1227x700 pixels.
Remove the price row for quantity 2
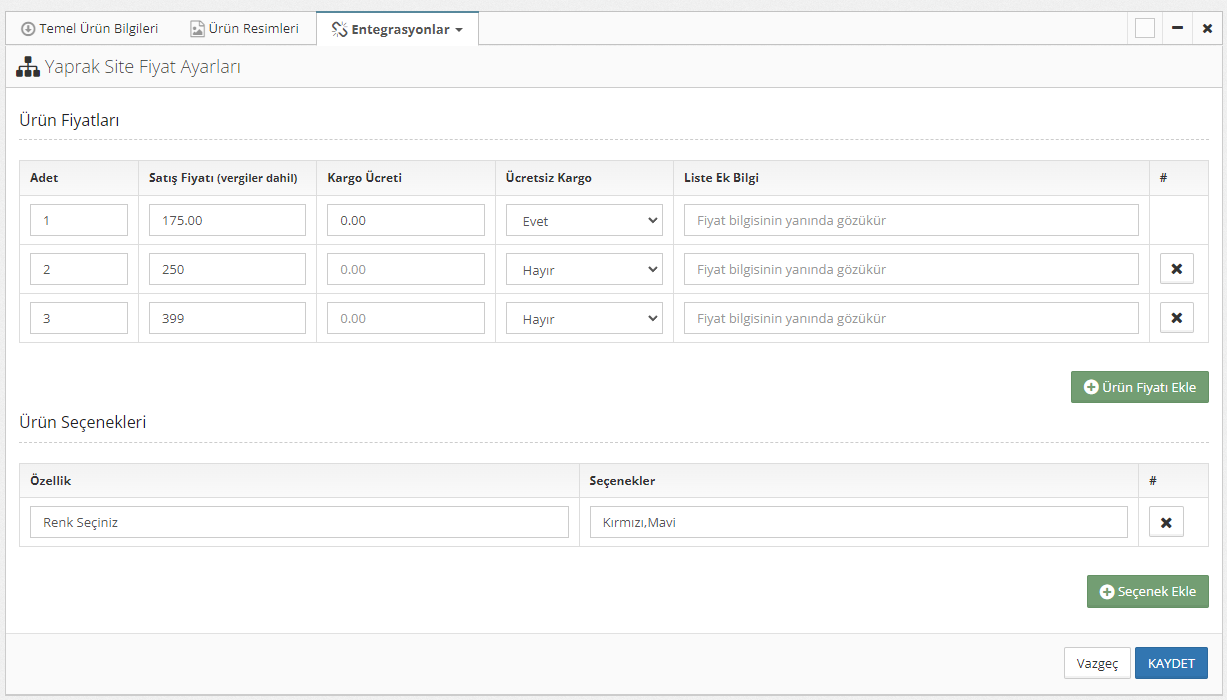click(x=1176, y=269)
